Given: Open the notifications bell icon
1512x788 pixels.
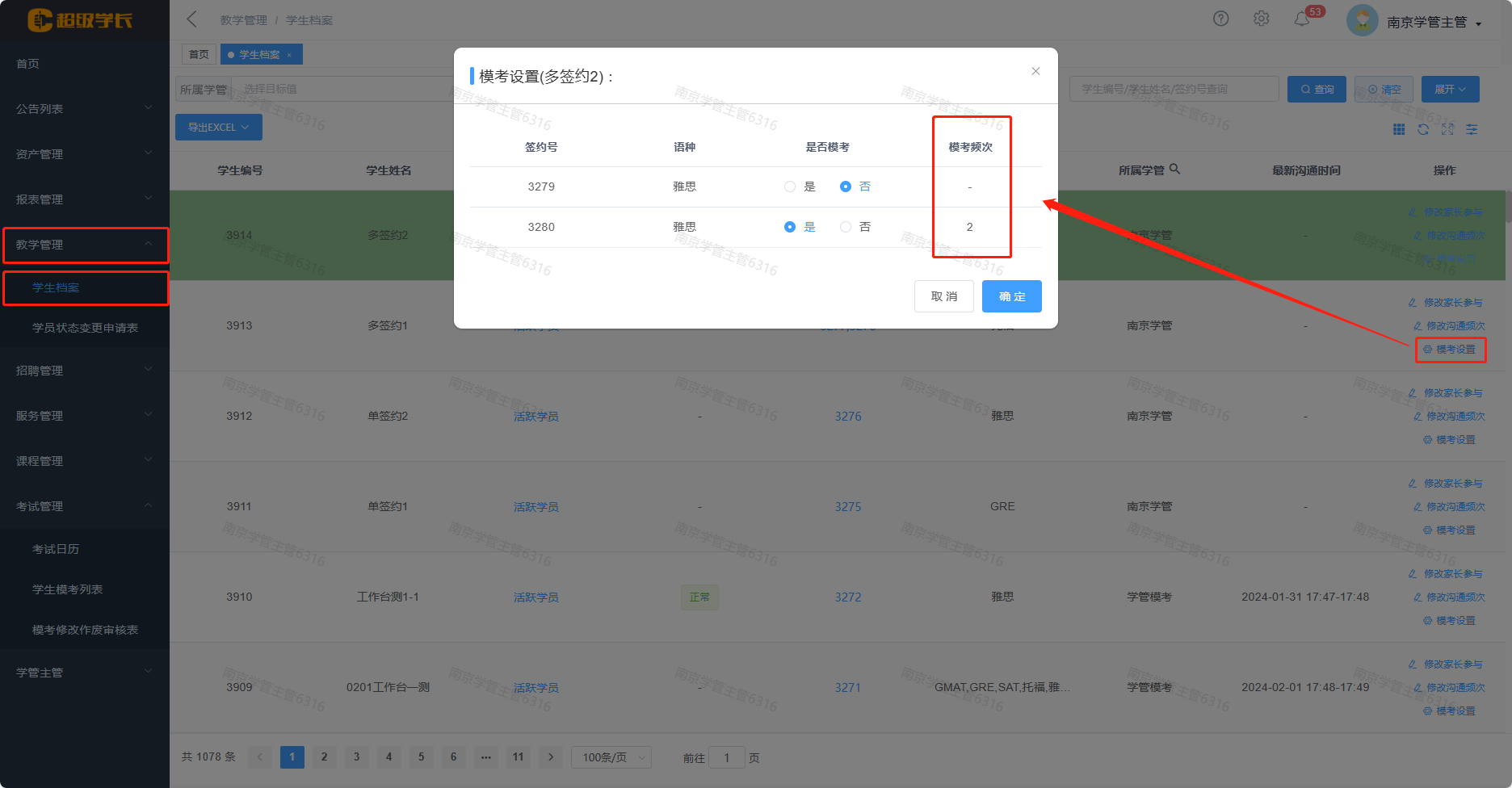Looking at the screenshot, I should [x=1301, y=19].
